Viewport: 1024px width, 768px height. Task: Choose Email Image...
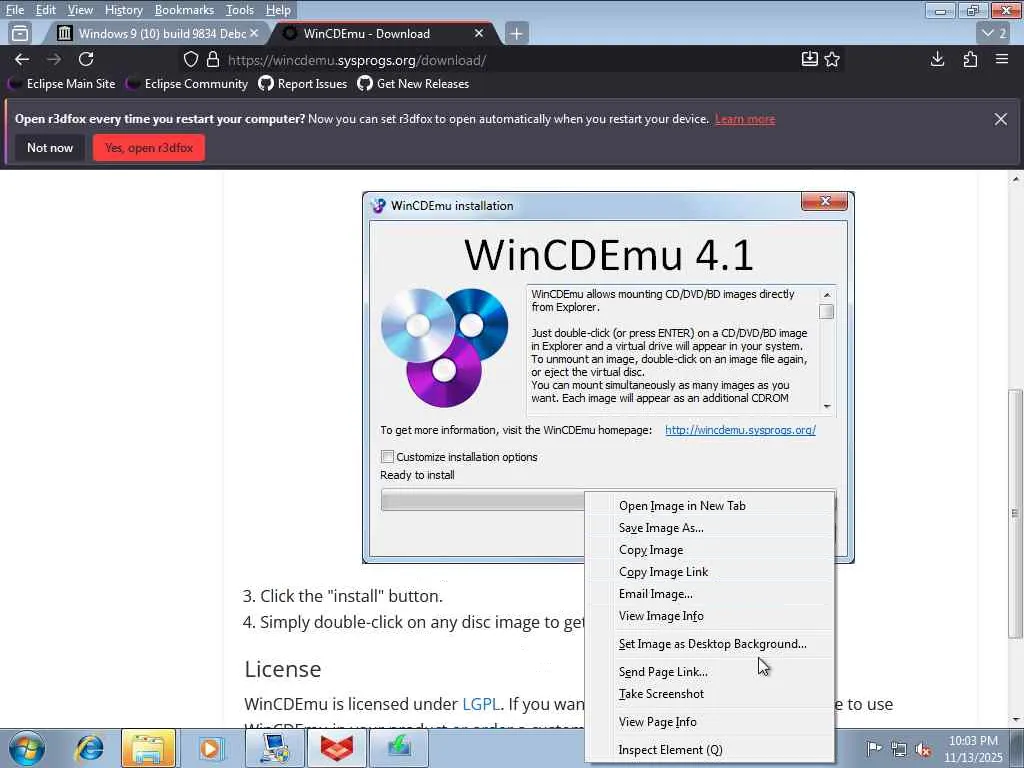pyautogui.click(x=709, y=594)
